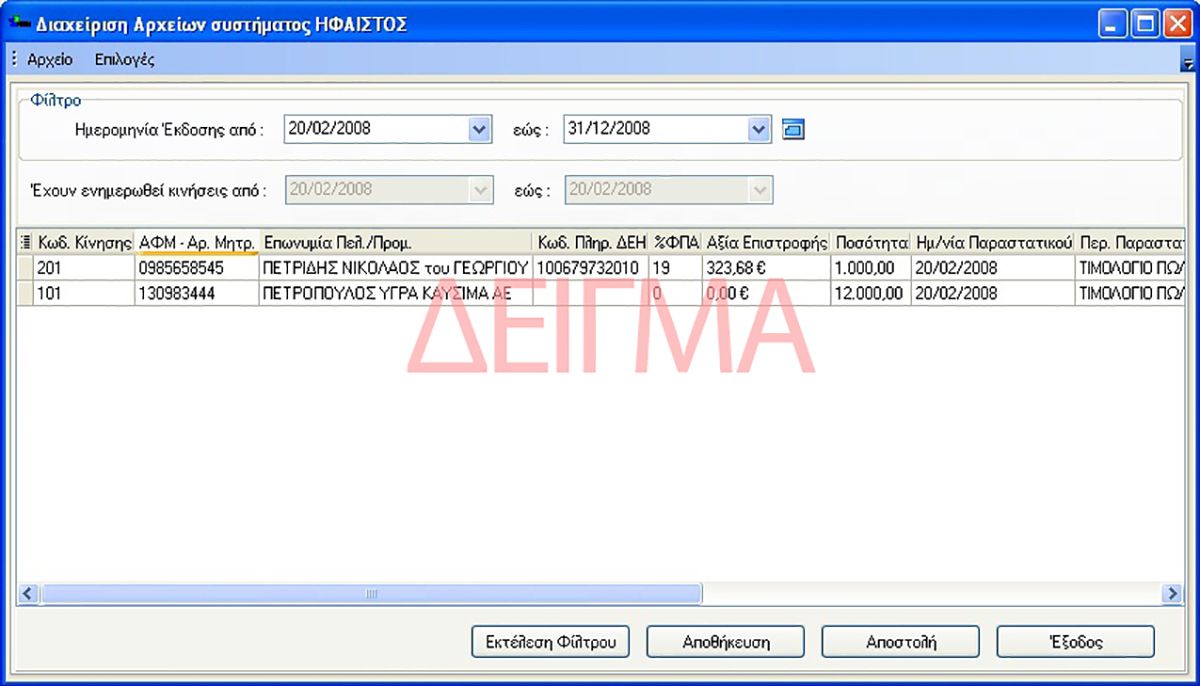Open the Αρχείο menu
This screenshot has width=1200, height=686.
pos(50,59)
